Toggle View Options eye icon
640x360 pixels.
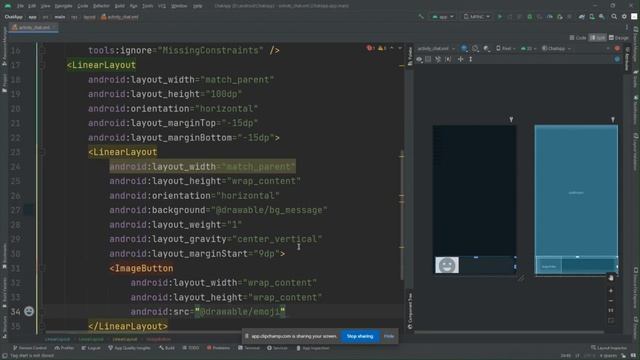click(x=420, y=59)
